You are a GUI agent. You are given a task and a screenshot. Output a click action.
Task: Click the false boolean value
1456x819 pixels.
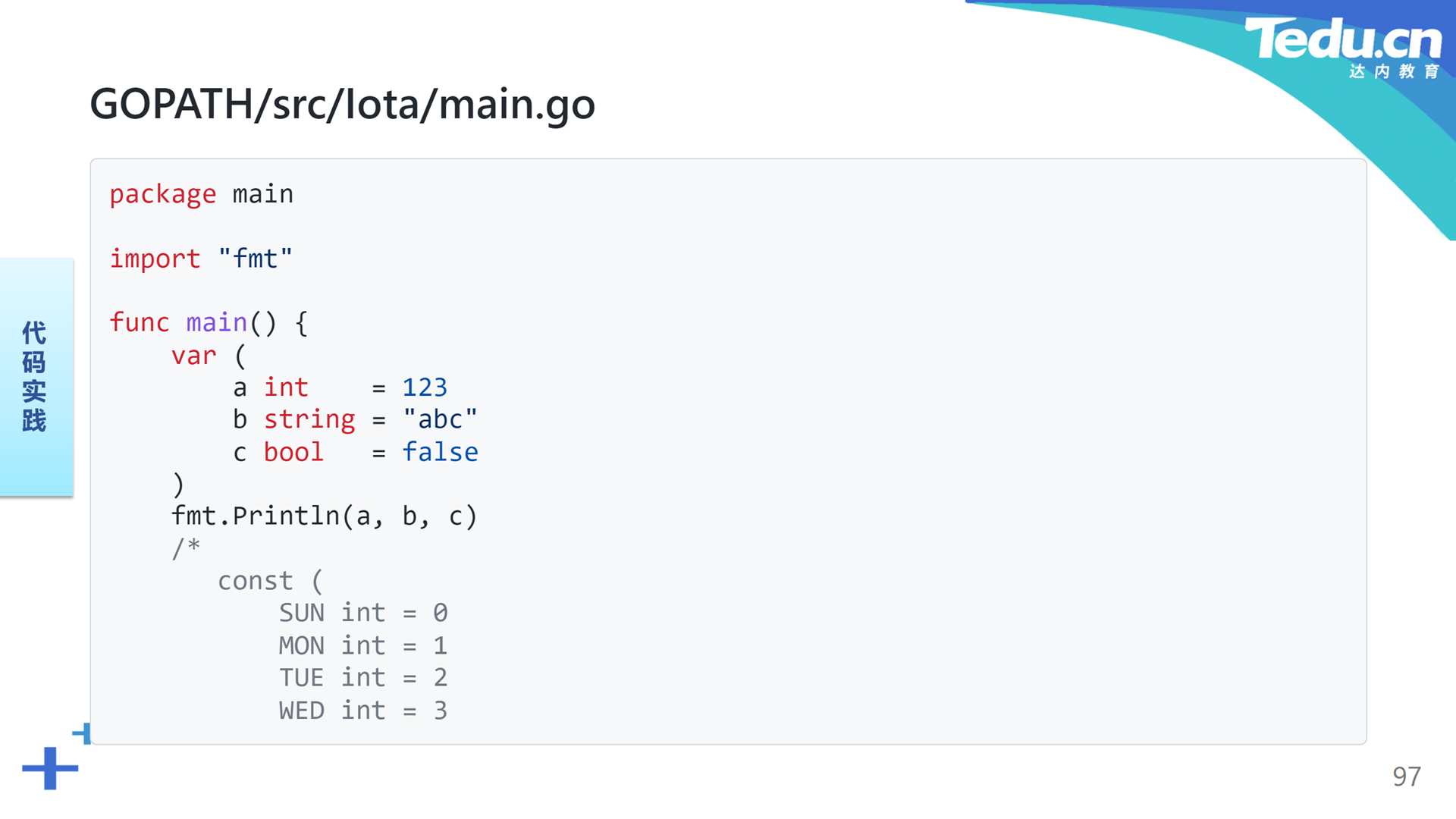coord(440,452)
